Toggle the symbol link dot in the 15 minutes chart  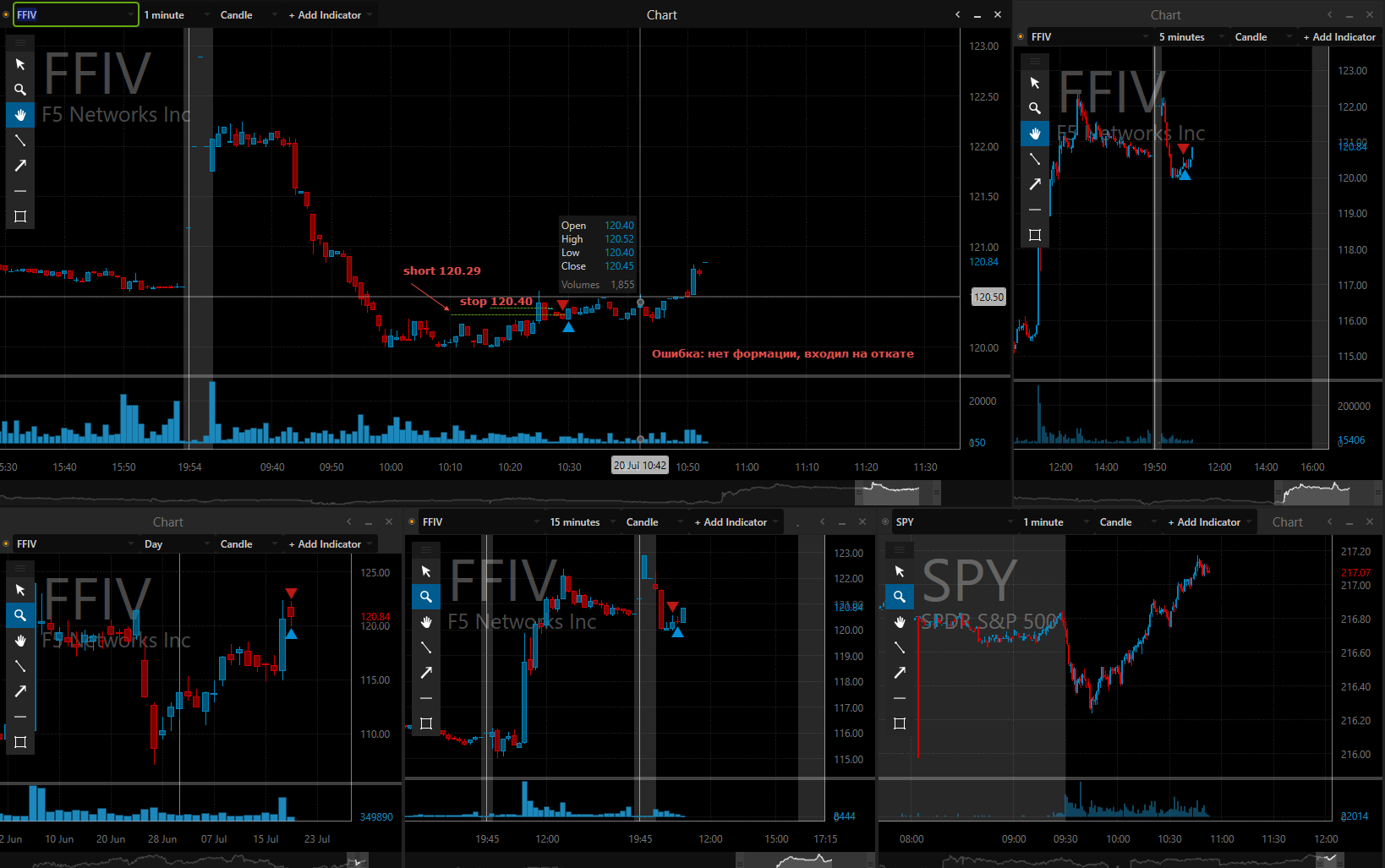(x=412, y=522)
